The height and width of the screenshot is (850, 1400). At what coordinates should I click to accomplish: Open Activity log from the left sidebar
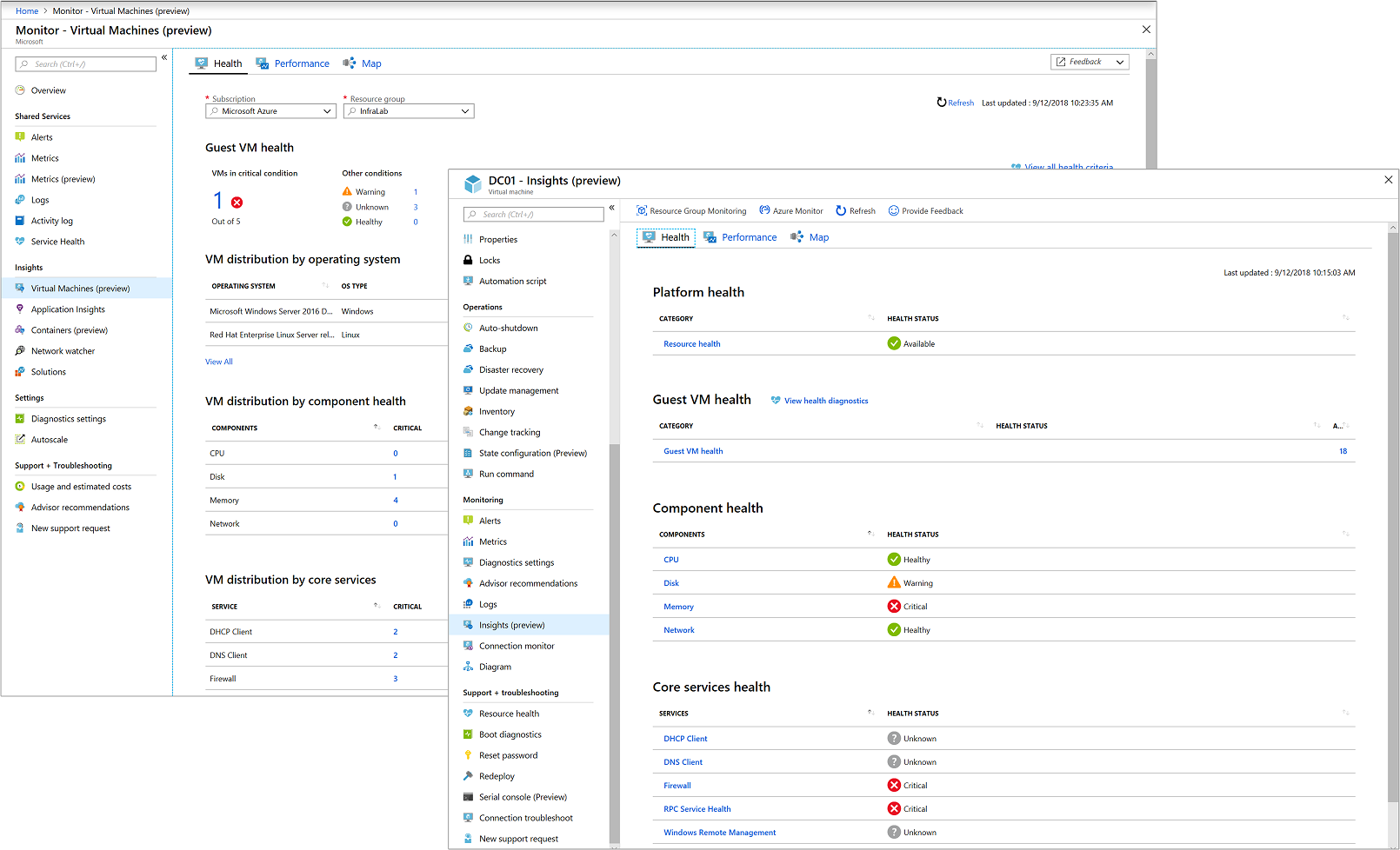[x=50, y=220]
